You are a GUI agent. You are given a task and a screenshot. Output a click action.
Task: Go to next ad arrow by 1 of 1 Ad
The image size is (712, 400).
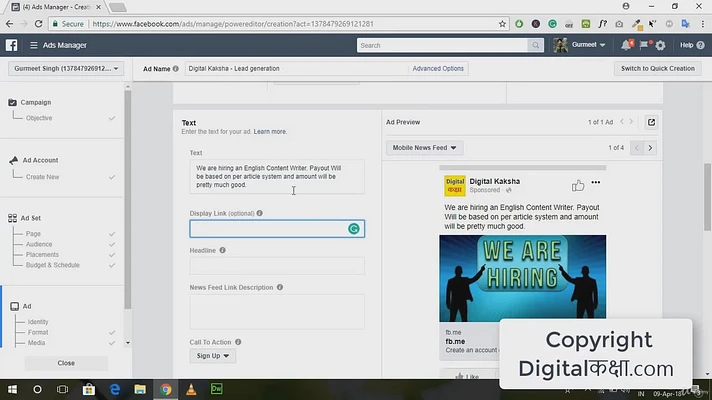click(631, 122)
